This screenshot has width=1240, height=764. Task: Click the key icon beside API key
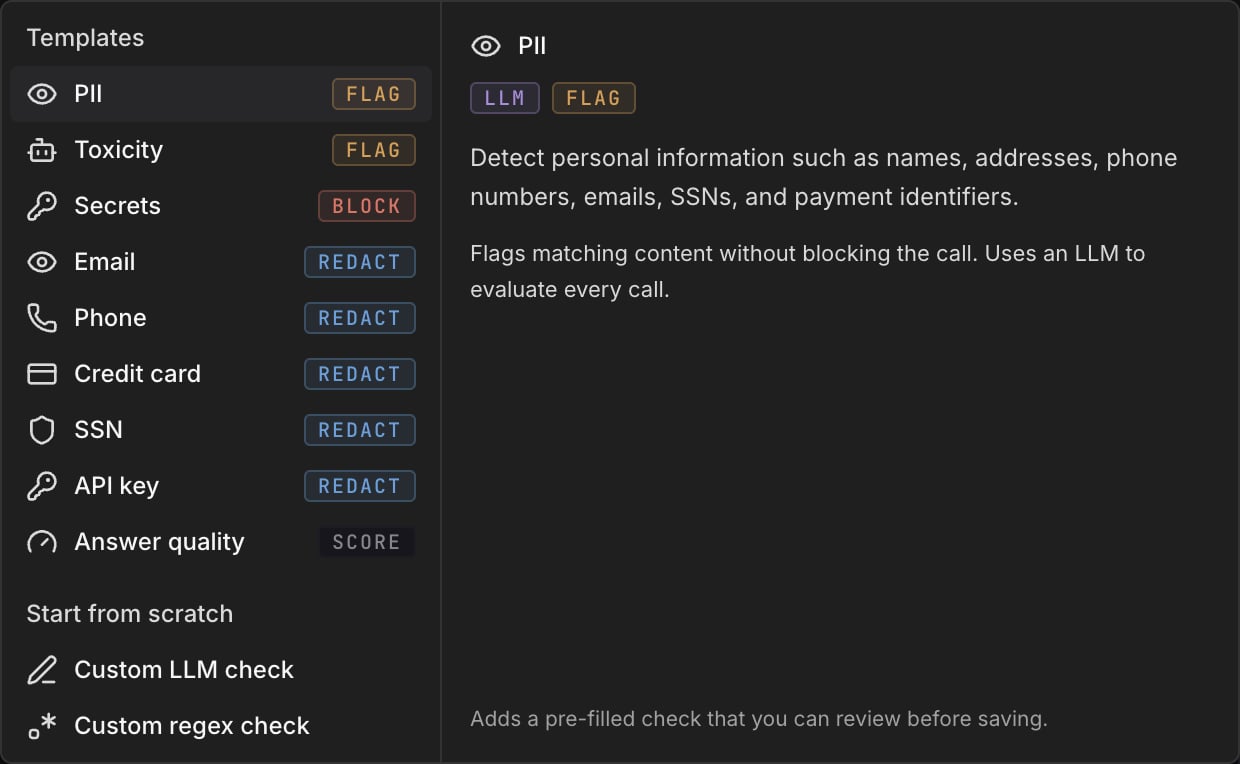42,486
